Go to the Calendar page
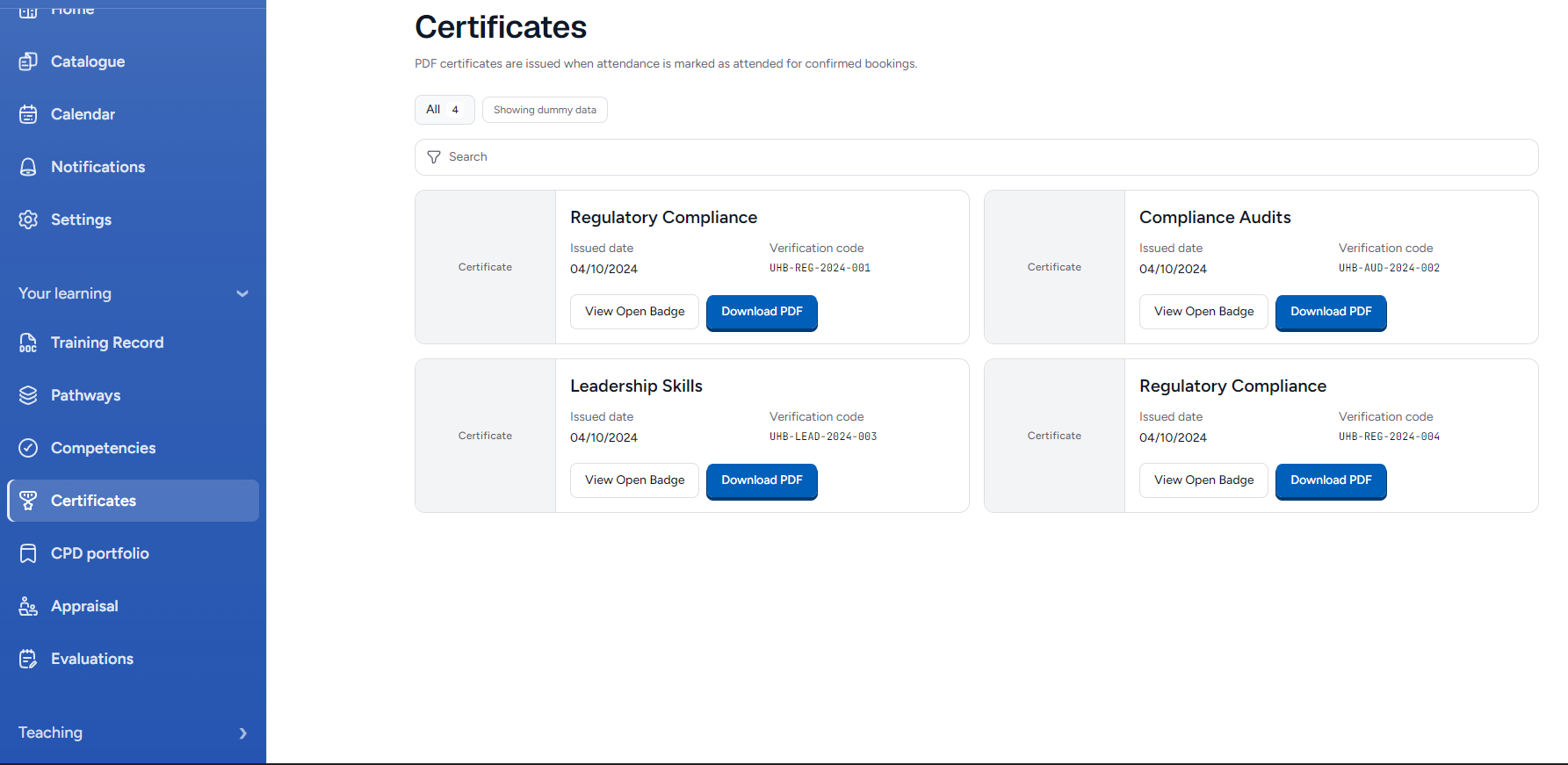 pyautogui.click(x=134, y=114)
